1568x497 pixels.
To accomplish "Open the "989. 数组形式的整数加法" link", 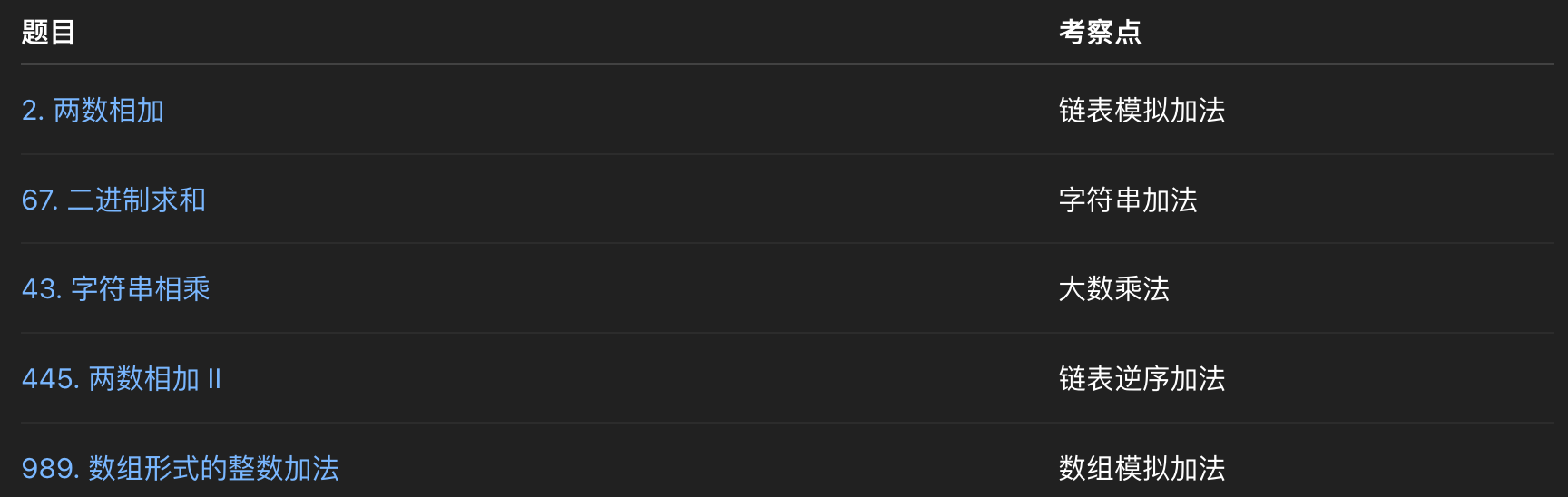I will click(181, 469).
